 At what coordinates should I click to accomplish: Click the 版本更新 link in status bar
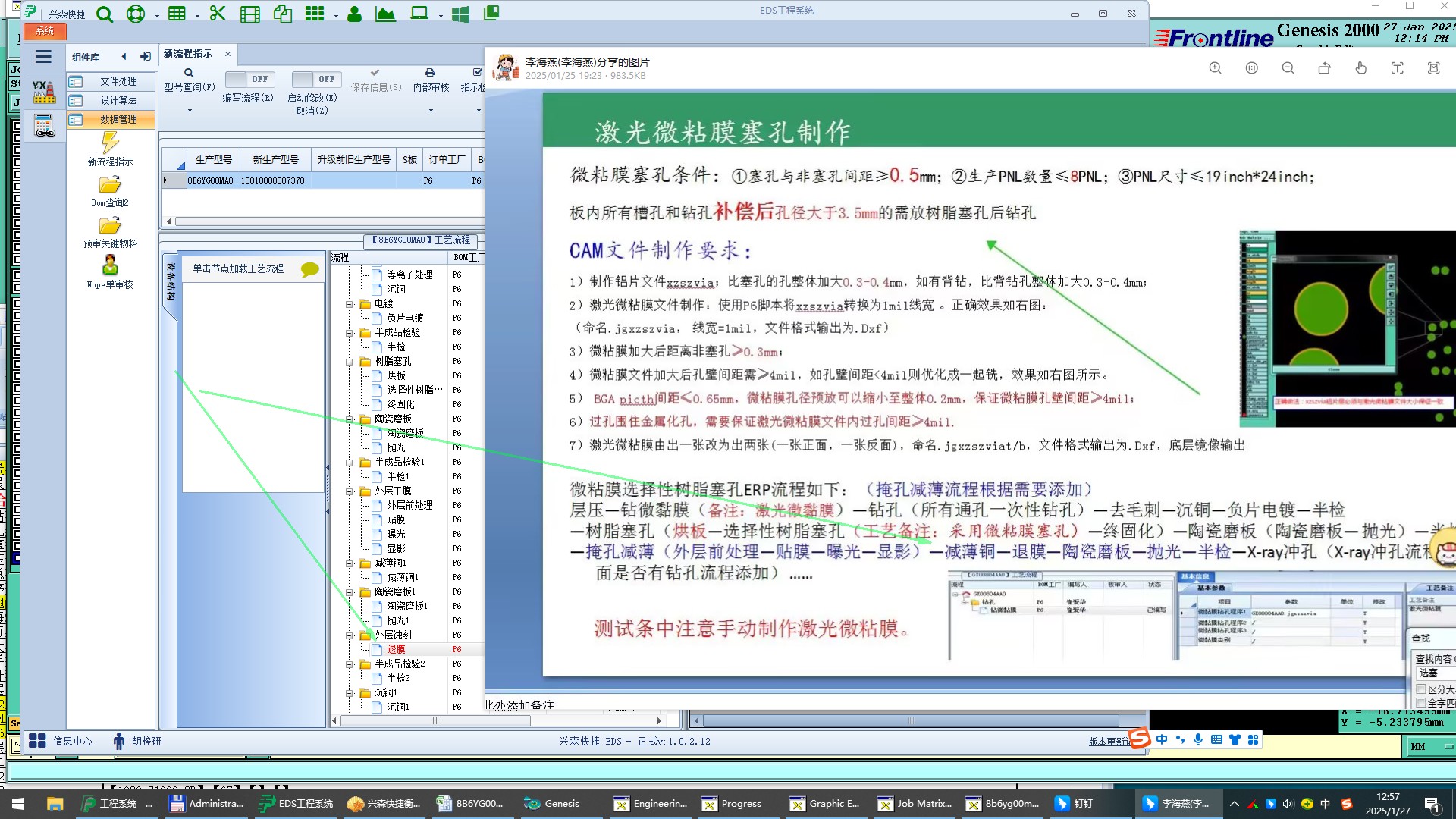pos(1109,742)
